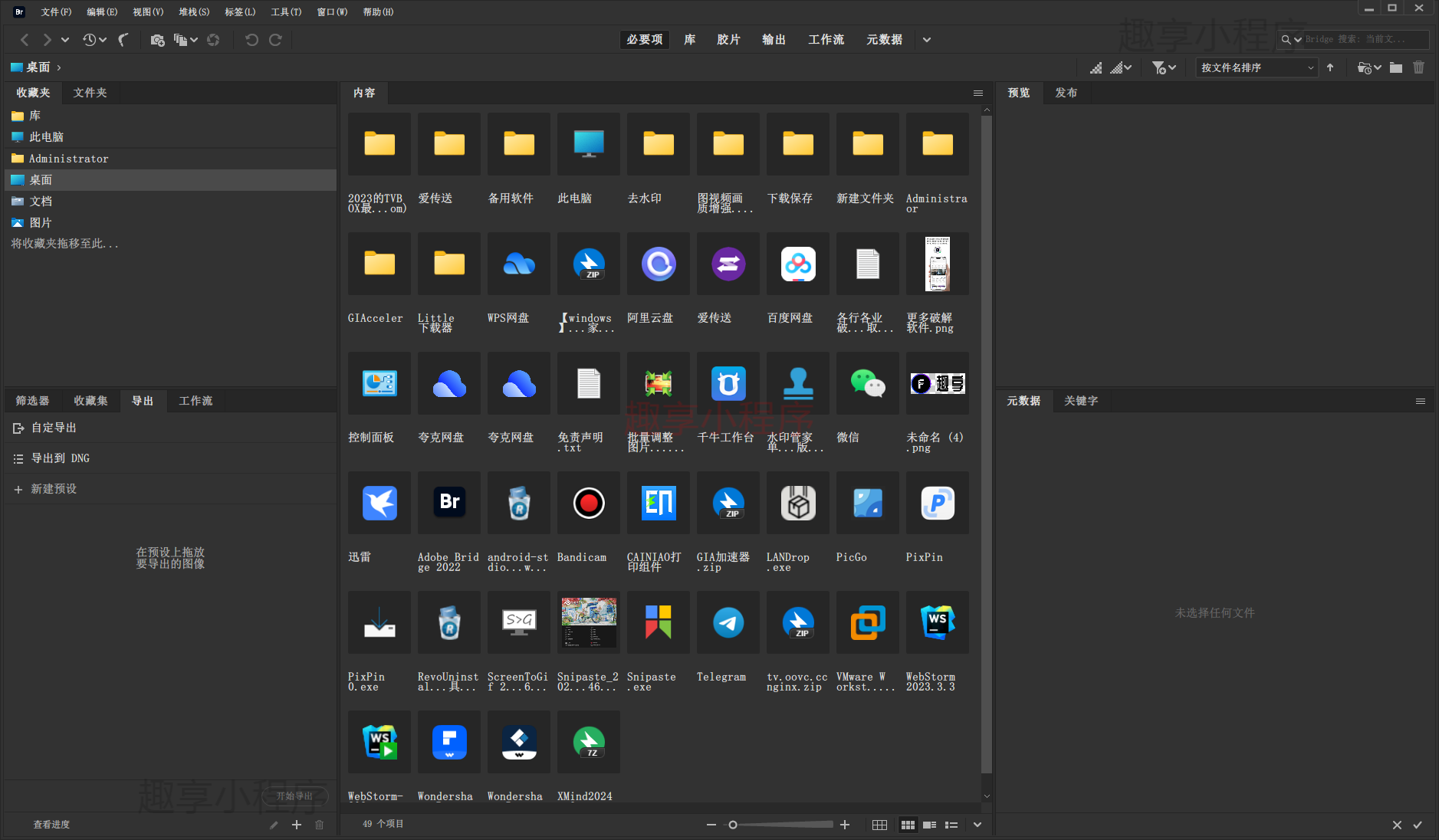
Task: Click the boomerang return-to-app icon
Action: (x=123, y=40)
